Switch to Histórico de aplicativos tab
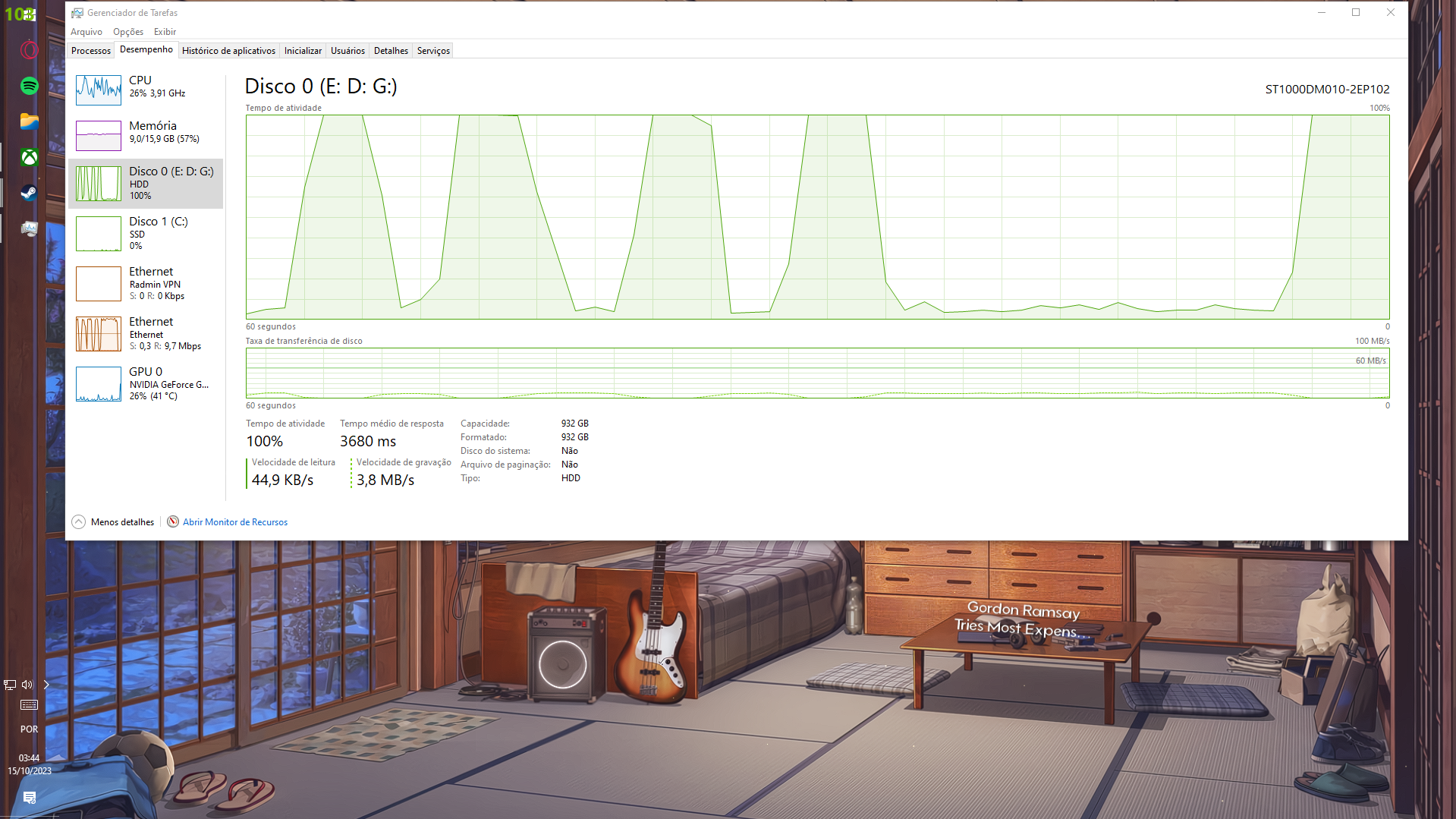 228,51
